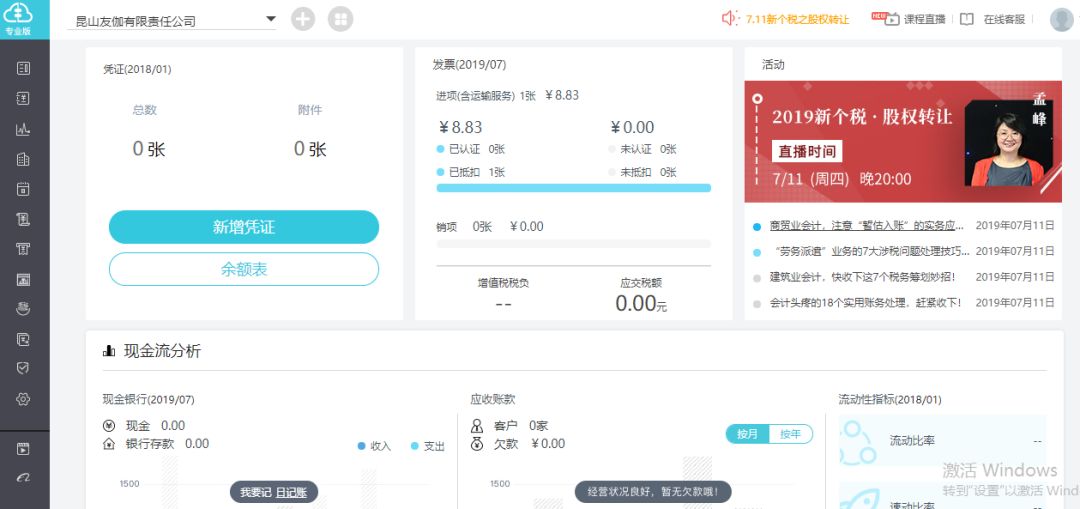Screen dimensions: 1080x509
Task: Switch the chart toggle to 按月
Action: pyautogui.click(x=748, y=434)
